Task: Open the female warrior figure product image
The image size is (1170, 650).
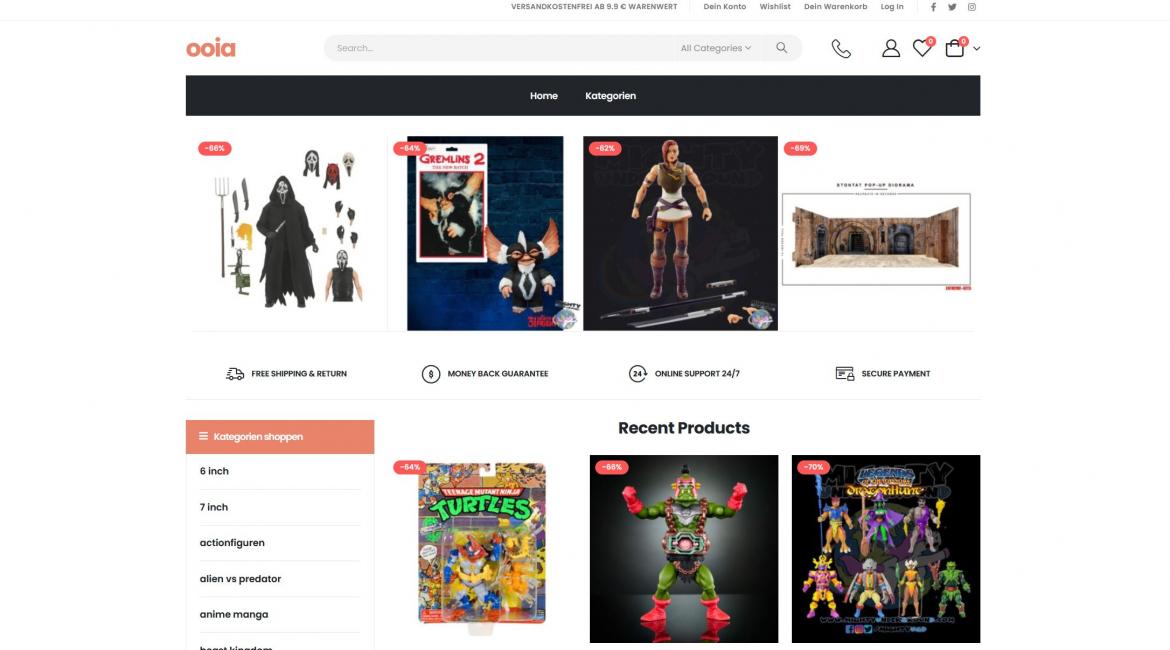Action: point(680,233)
